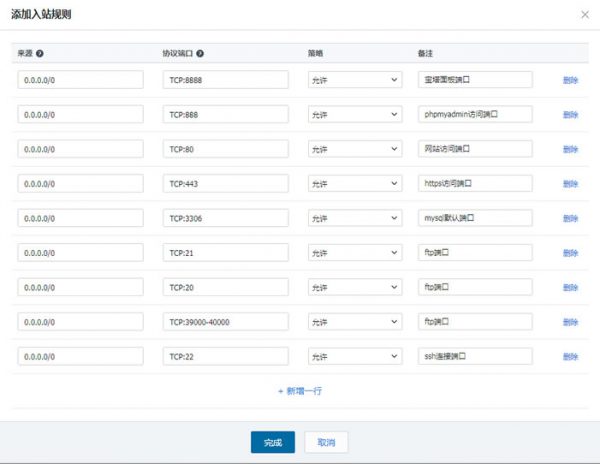Edit the 宝塔面板端口 remark field
This screenshot has width=600, height=464.
click(x=475, y=80)
